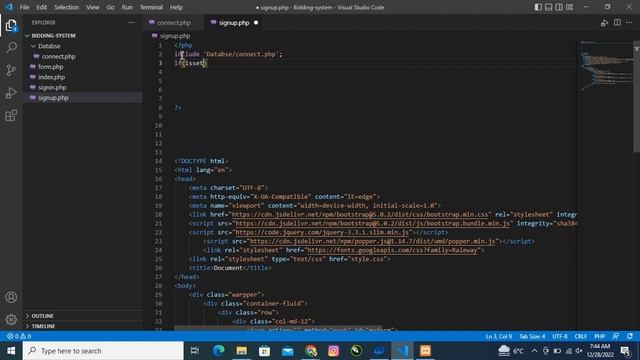Open the Edit menu
The width and height of the screenshot is (640, 360).
pos(42,7)
